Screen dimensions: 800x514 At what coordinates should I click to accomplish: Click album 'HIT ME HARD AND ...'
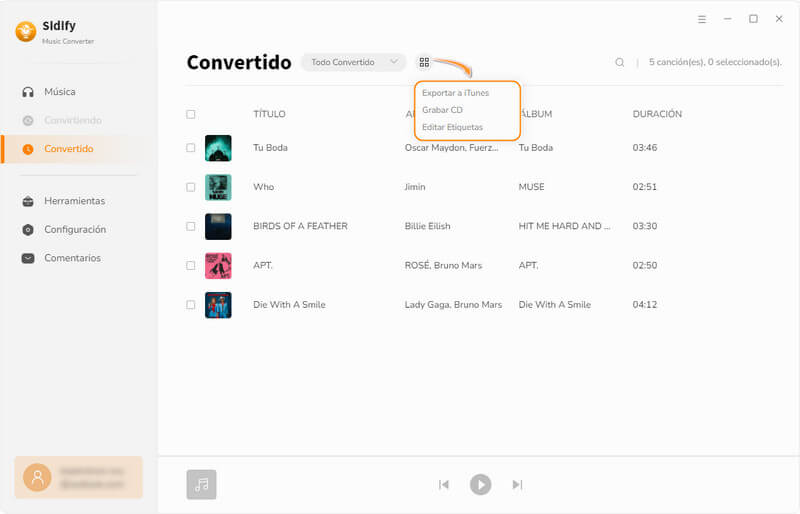click(565, 227)
